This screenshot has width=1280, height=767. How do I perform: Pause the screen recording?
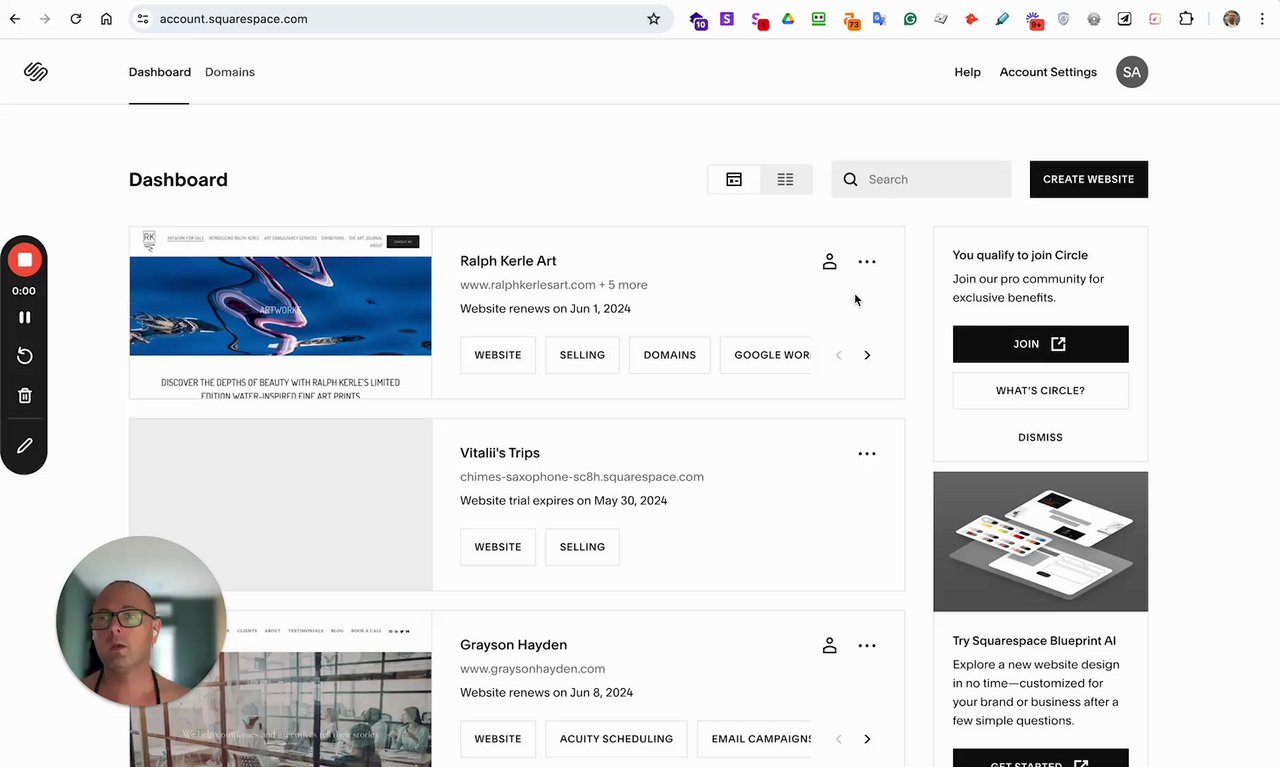[x=24, y=317]
